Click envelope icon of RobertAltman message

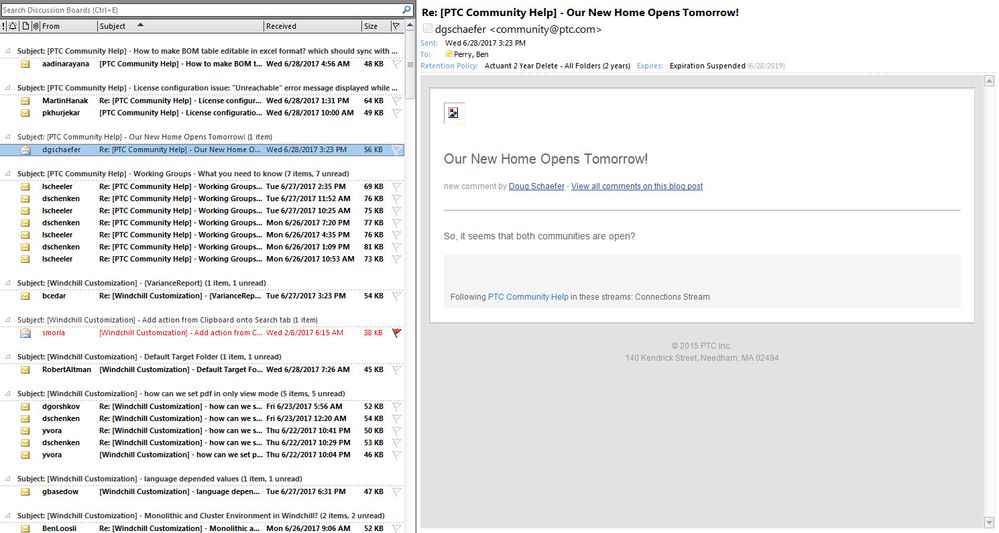[25, 369]
